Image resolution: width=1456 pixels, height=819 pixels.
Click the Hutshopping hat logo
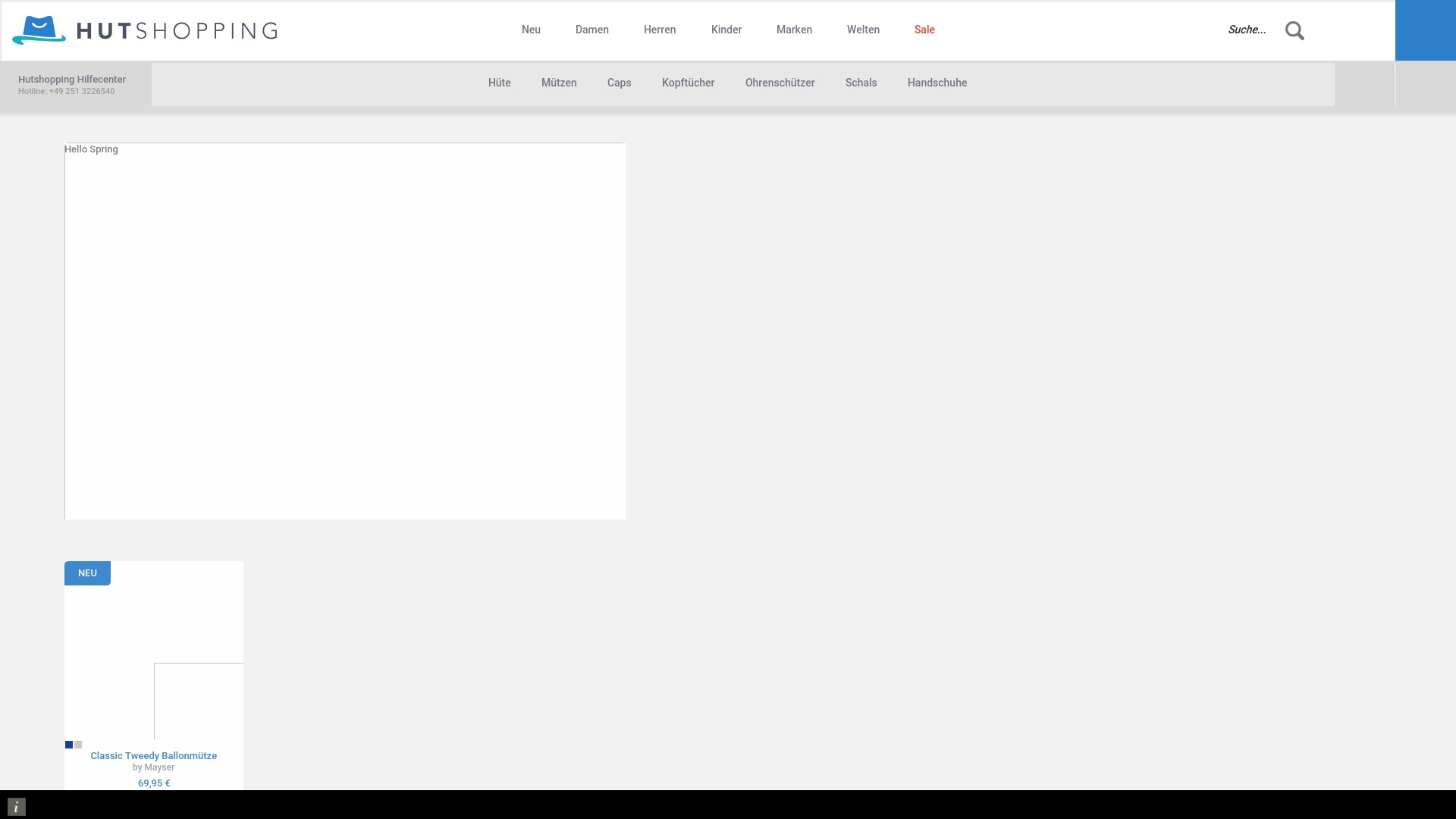(39, 30)
